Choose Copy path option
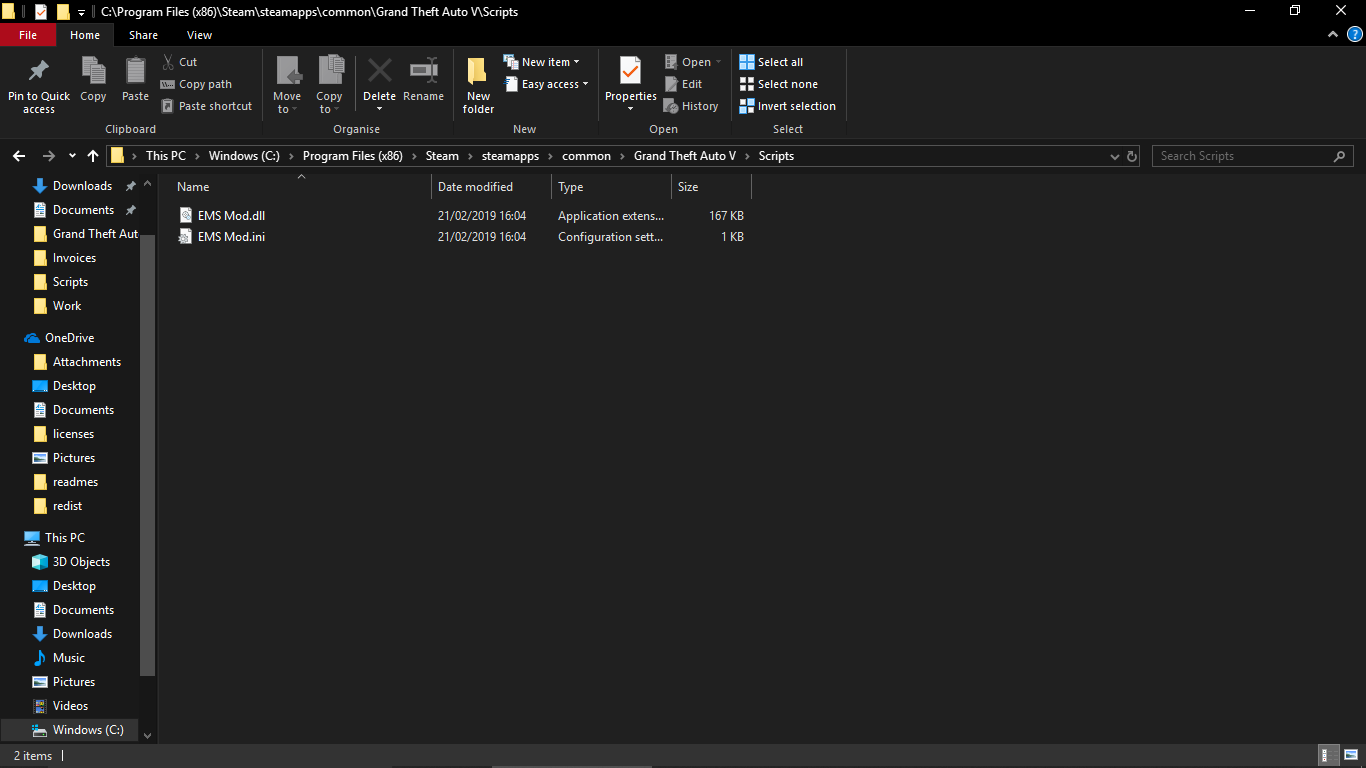Image resolution: width=1366 pixels, height=768 pixels. point(197,84)
